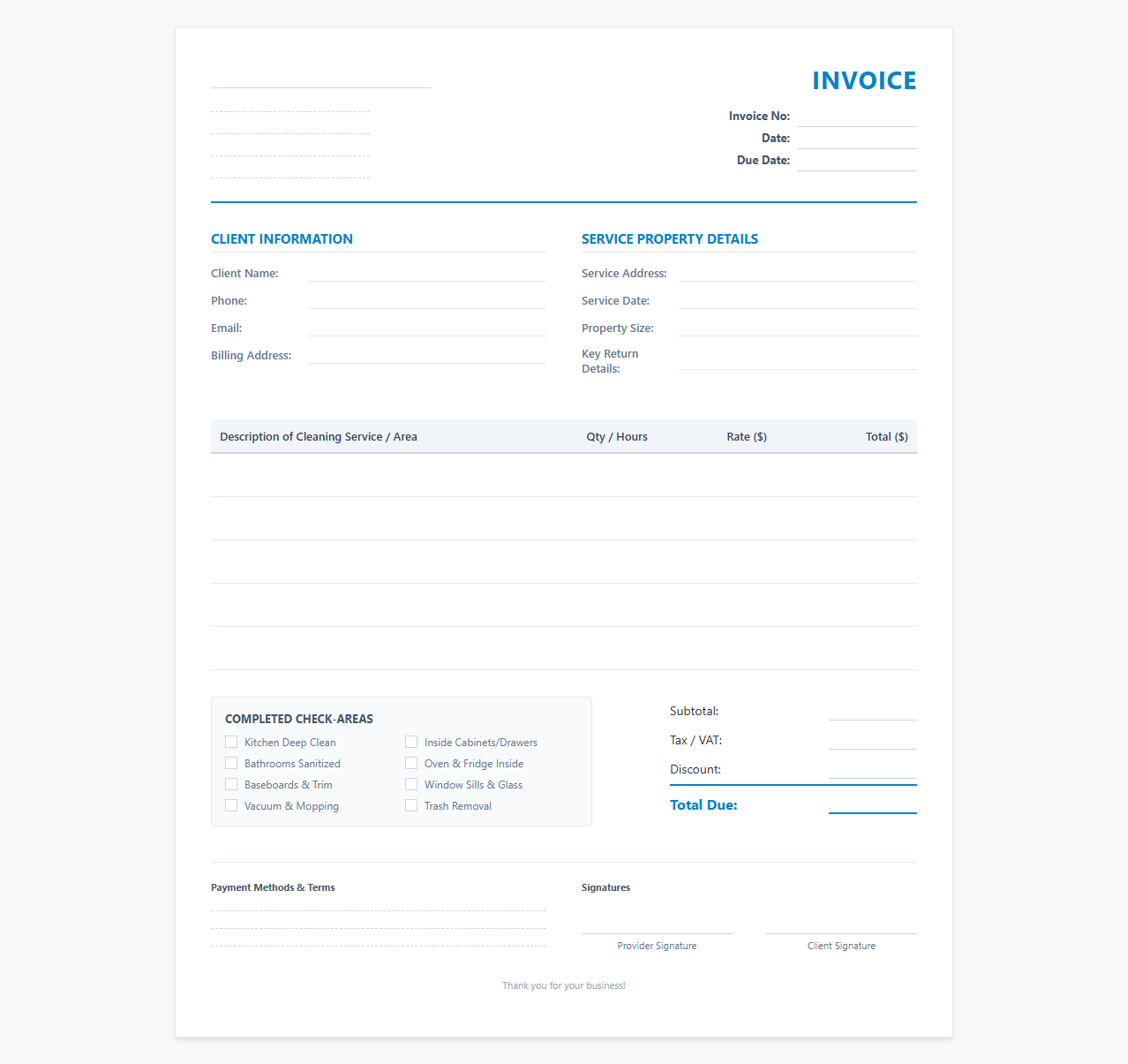This screenshot has width=1128, height=1064.
Task: Tick the Oven & Fridge Inside checkbox
Action: pos(411,763)
